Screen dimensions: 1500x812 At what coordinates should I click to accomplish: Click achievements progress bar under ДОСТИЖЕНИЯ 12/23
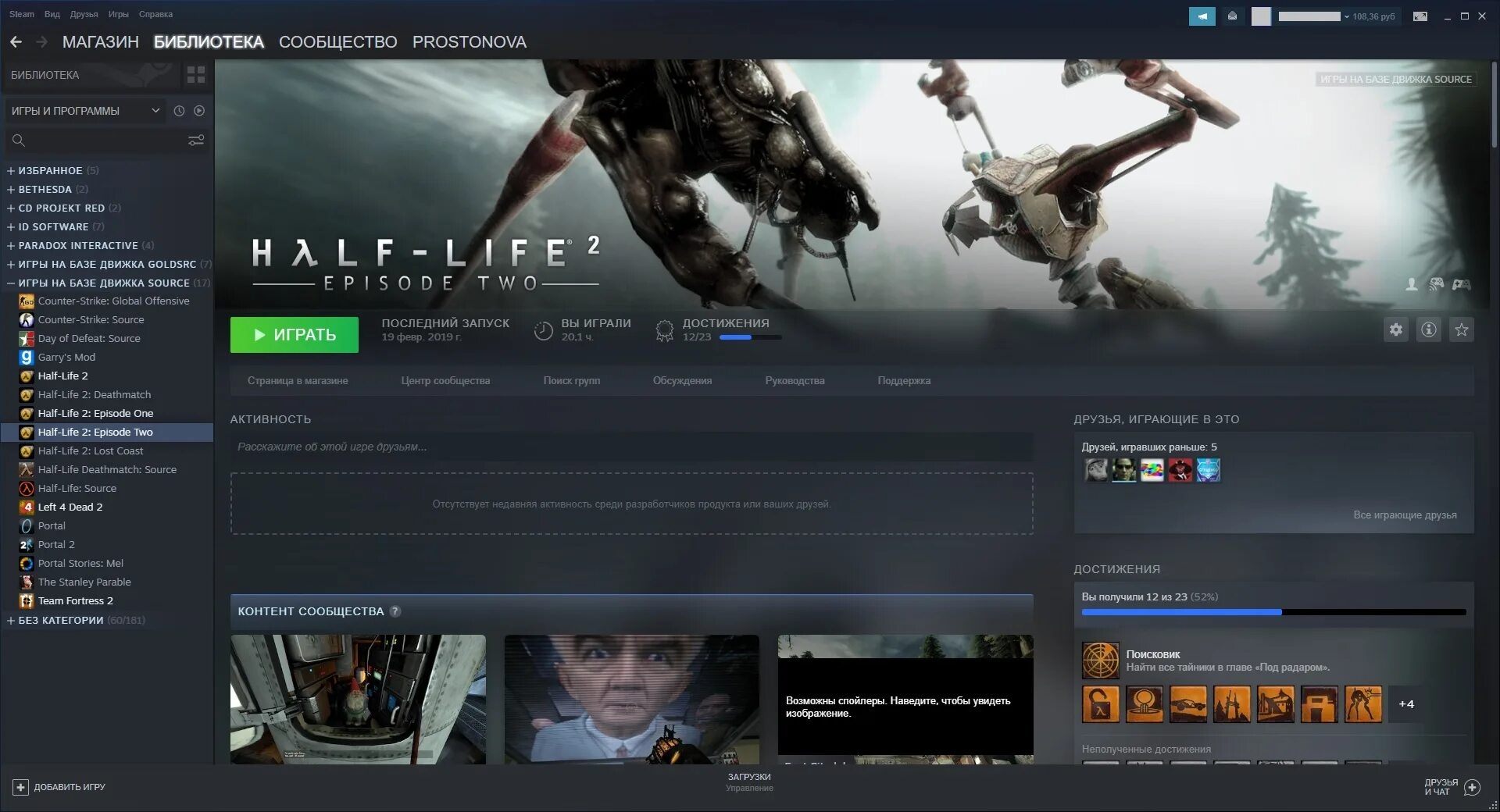(750, 337)
